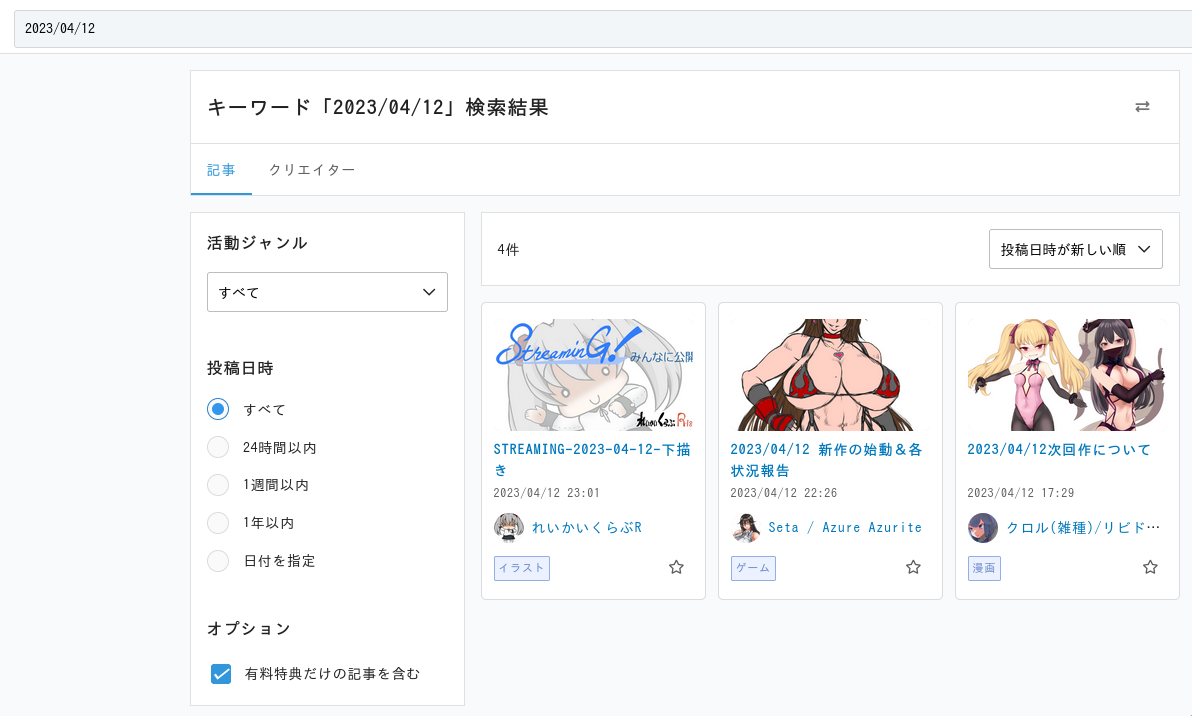The image size is (1192, 716).
Task: Click the 2023/04/12 22:26 timestamp
Action: pos(784,493)
